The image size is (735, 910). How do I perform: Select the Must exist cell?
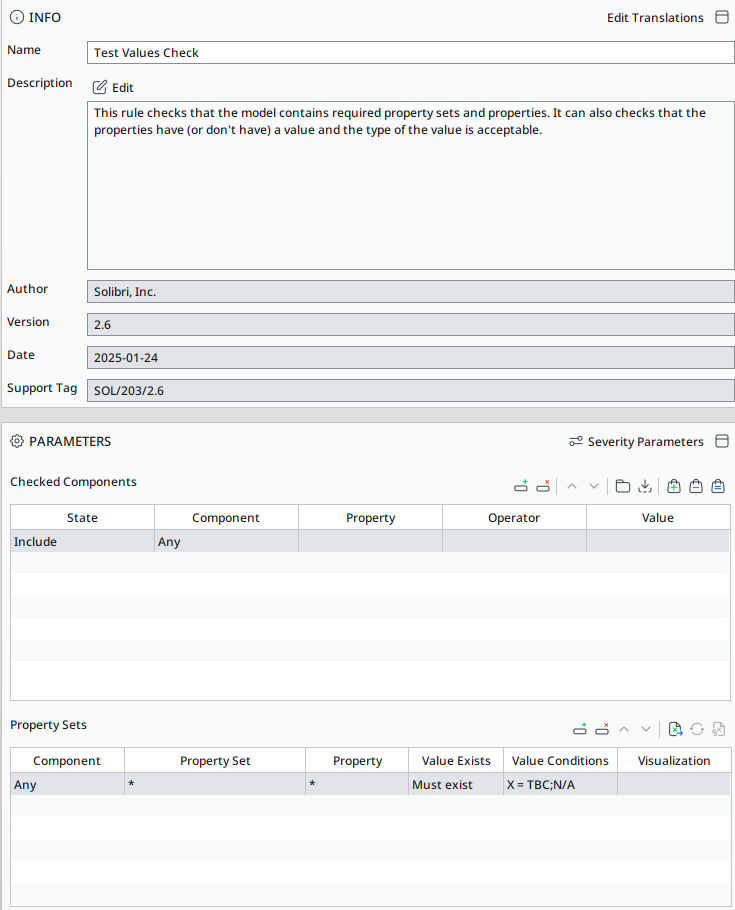(x=456, y=785)
